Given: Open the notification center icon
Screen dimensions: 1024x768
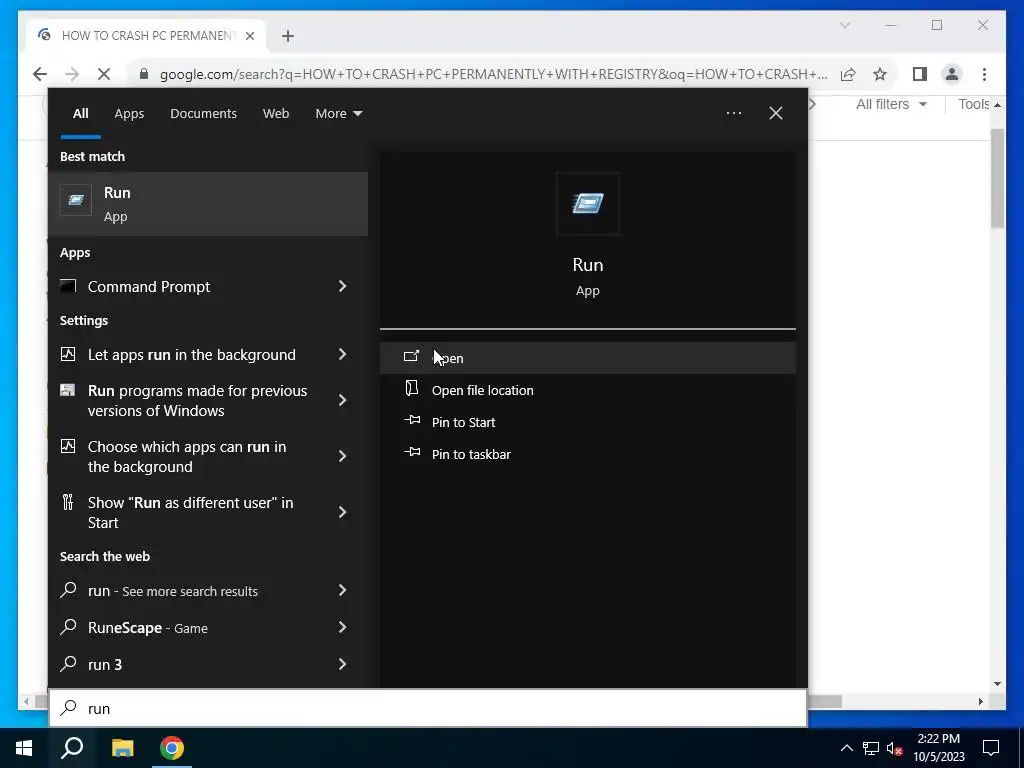Looking at the screenshot, I should coord(991,748).
